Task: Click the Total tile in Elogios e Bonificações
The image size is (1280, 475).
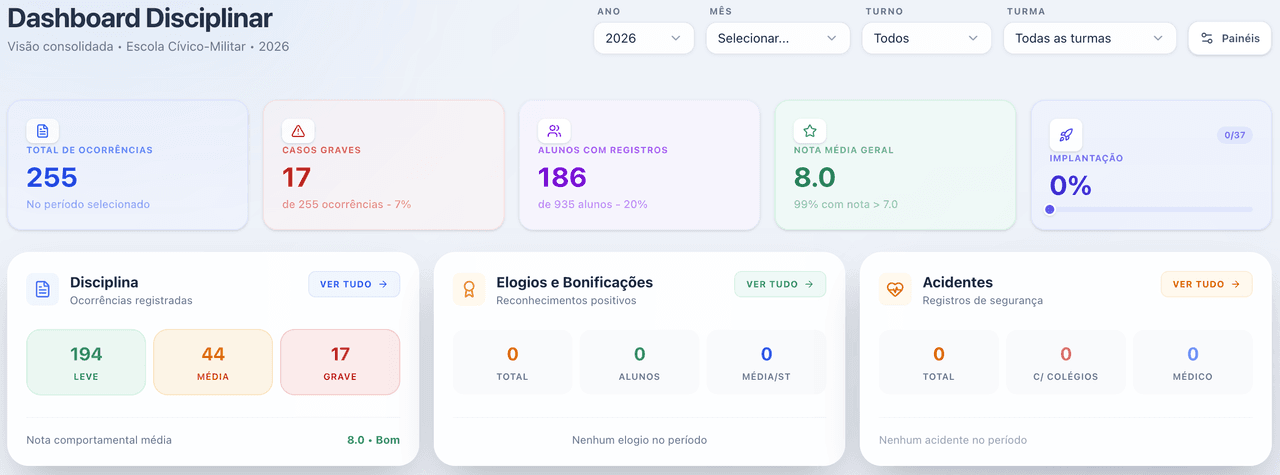Action: [x=513, y=362]
